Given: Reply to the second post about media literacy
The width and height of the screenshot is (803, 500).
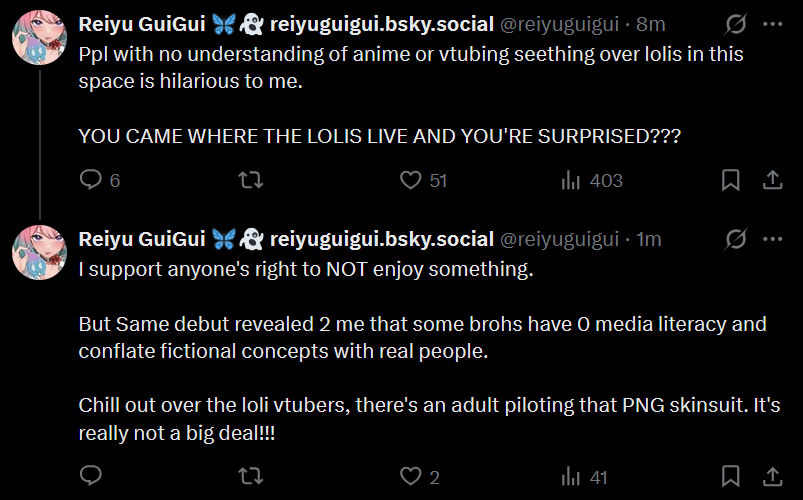Looking at the screenshot, I should (91, 477).
